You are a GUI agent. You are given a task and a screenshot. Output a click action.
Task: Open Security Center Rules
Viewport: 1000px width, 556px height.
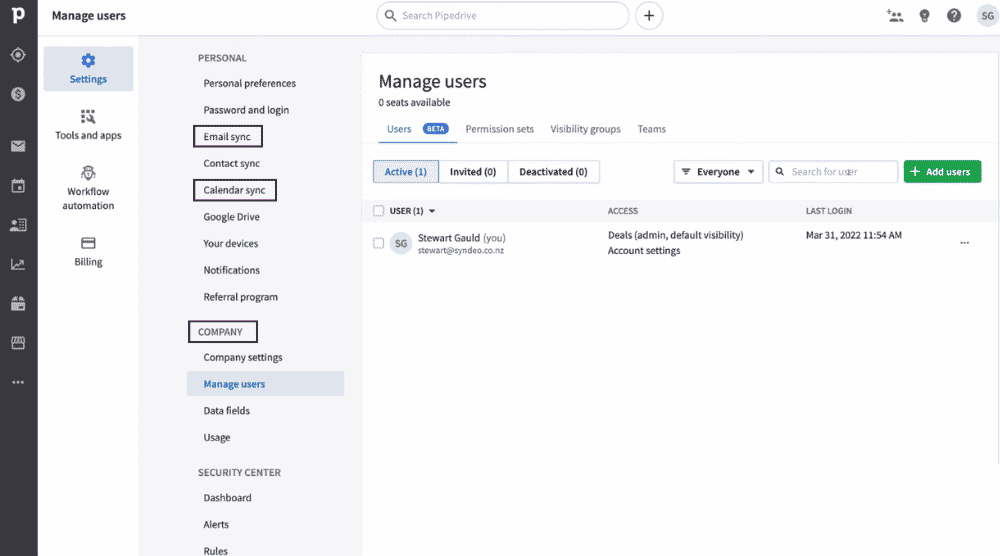(215, 550)
